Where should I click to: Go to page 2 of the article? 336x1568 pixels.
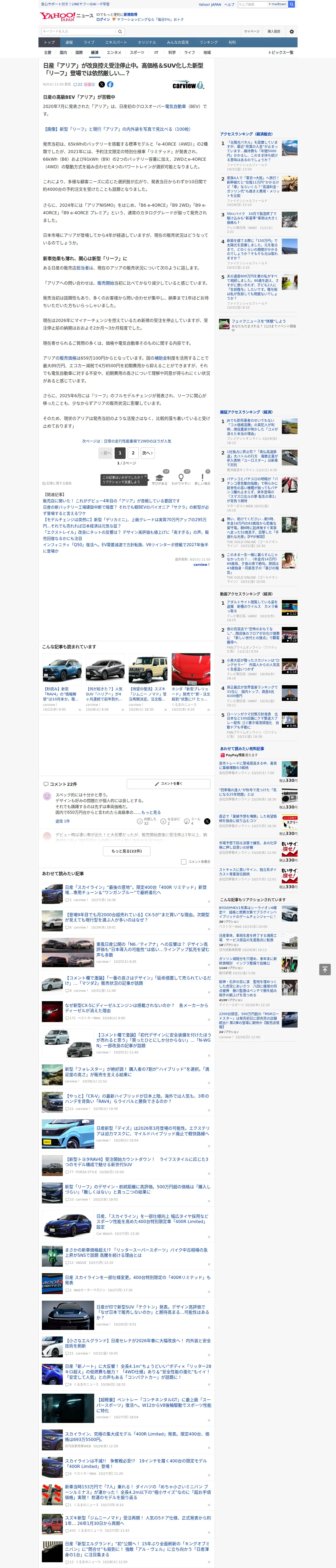(x=133, y=453)
